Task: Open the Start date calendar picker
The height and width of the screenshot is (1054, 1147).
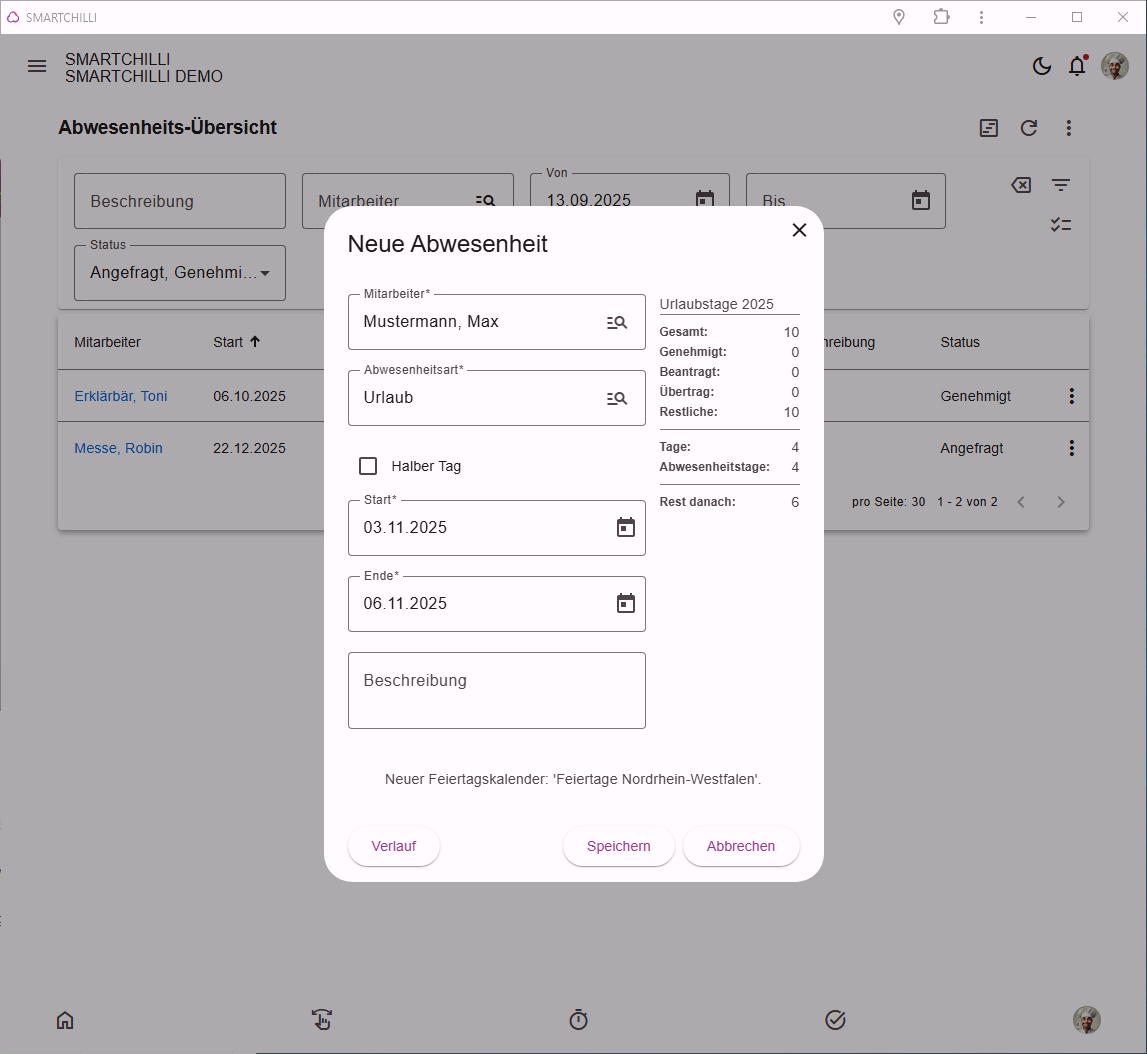Action: [625, 527]
